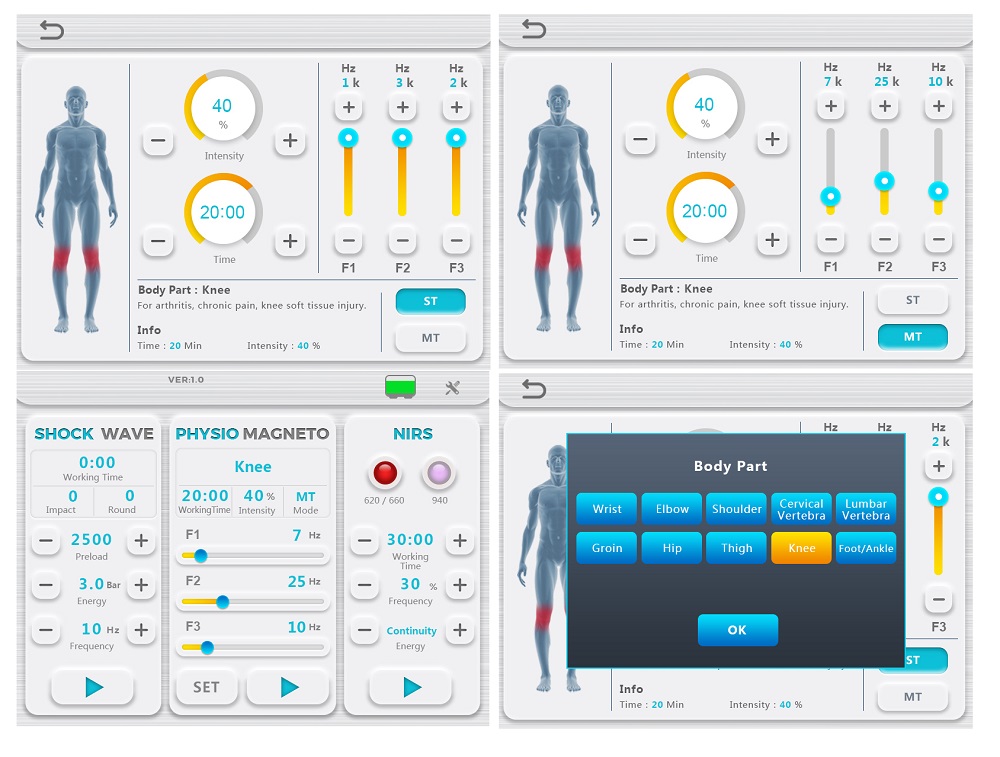
Task: Toggle the red 620/660 NIRS light
Action: coord(385,473)
